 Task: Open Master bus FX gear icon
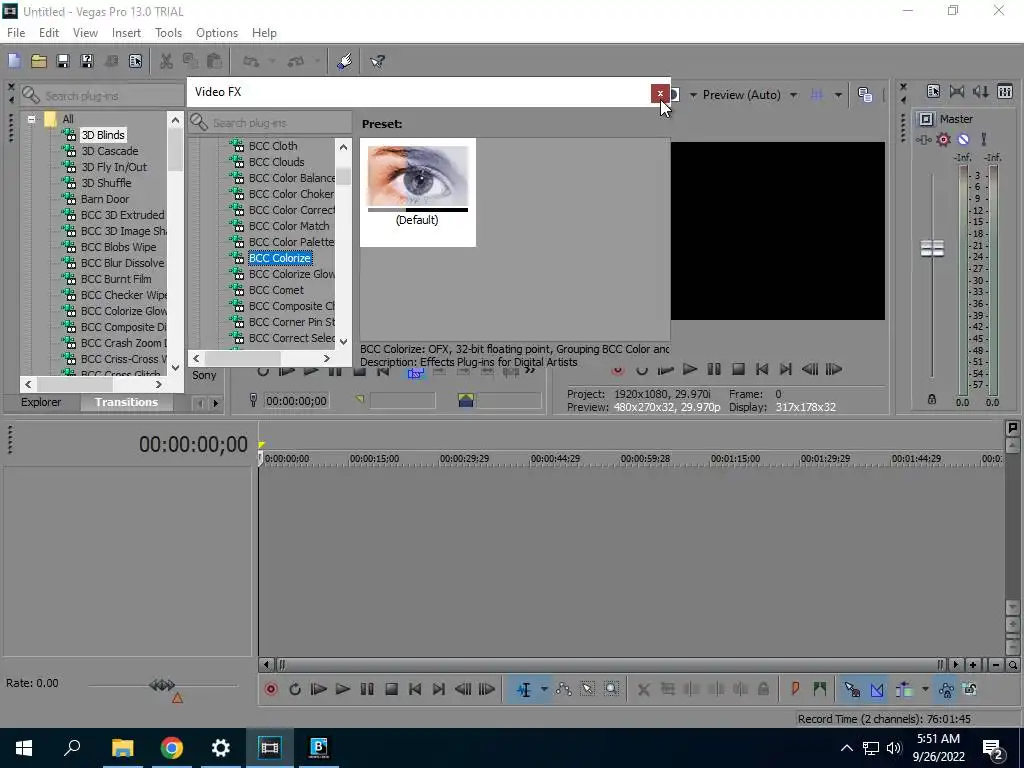click(x=944, y=139)
